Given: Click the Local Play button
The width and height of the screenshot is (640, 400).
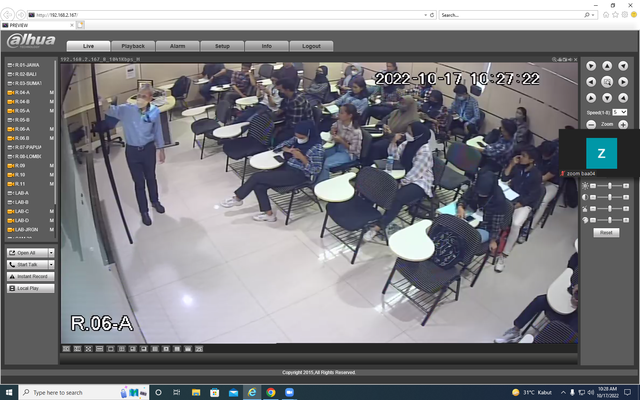Looking at the screenshot, I should (31, 288).
